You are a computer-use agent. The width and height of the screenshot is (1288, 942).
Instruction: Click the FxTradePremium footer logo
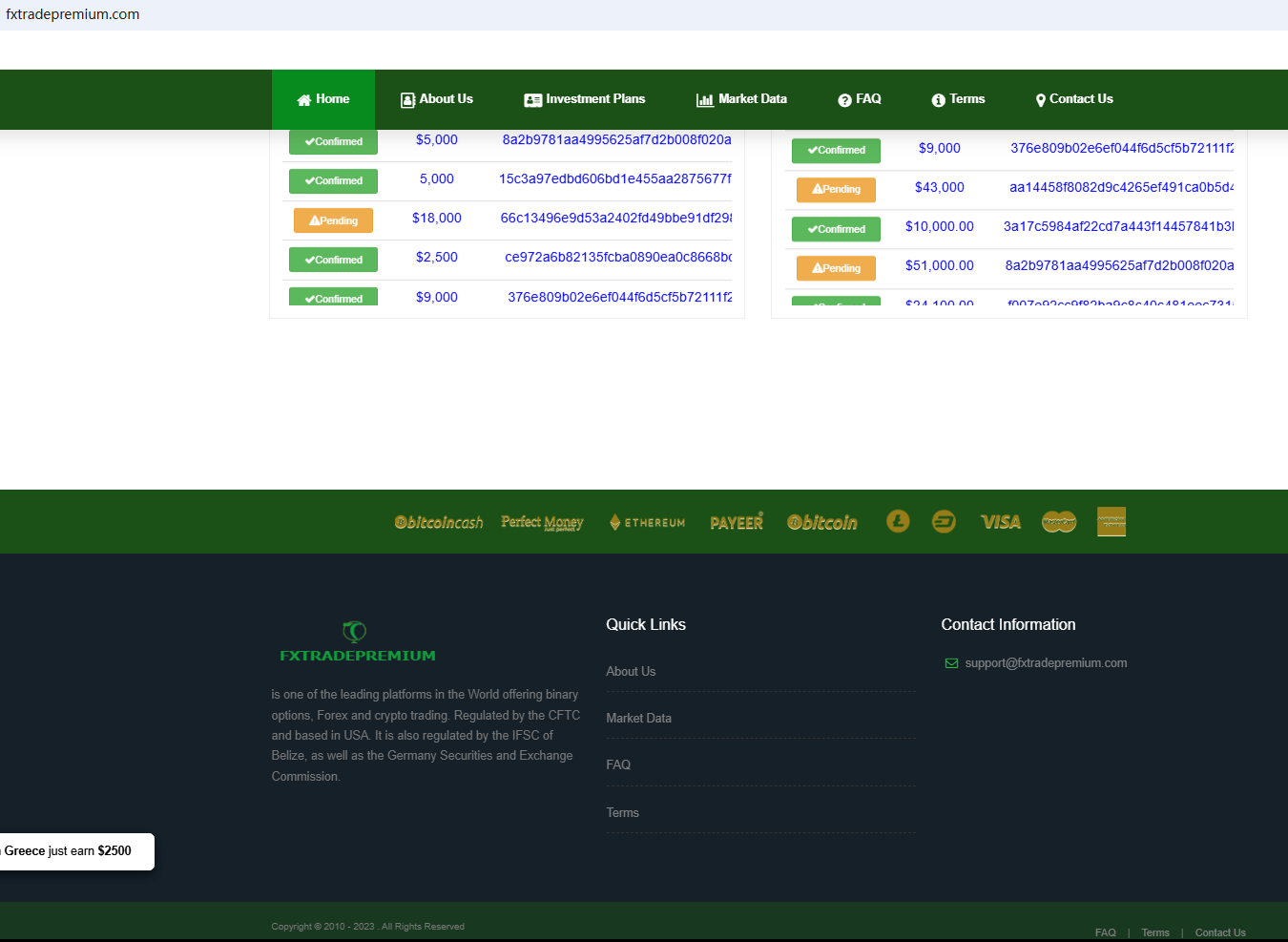(x=357, y=642)
